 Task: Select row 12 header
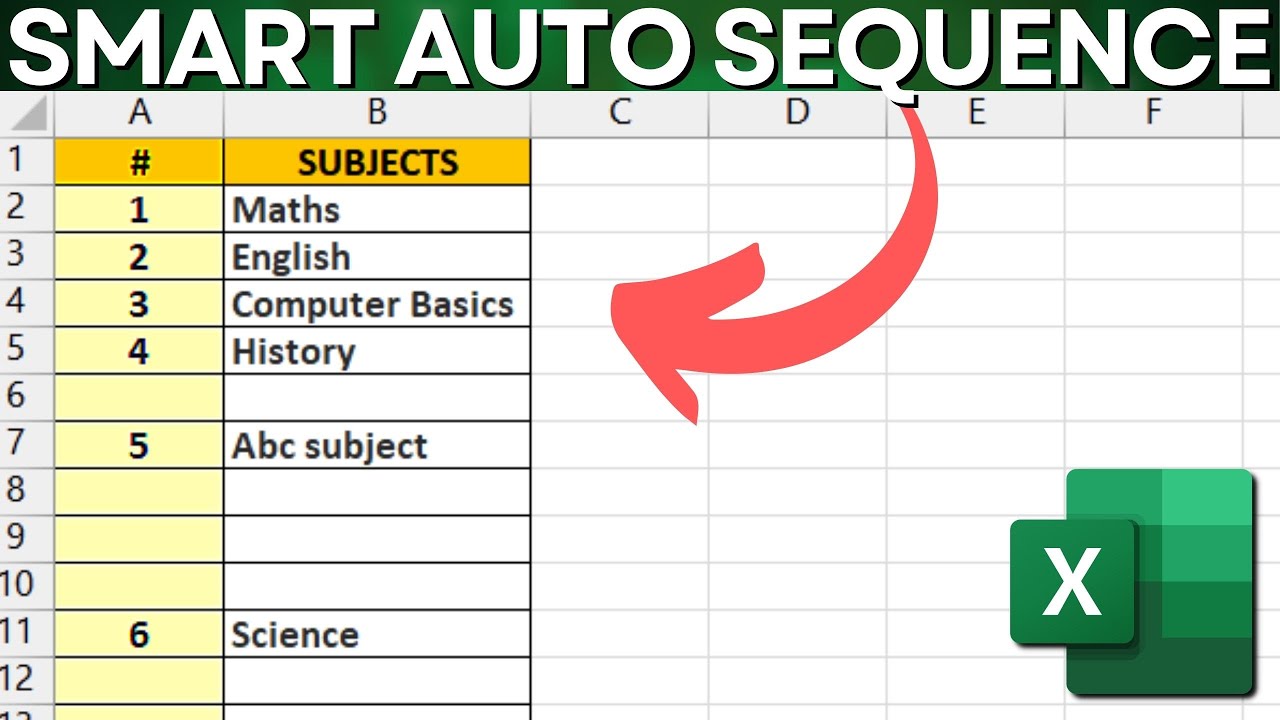pyautogui.click(x=27, y=681)
